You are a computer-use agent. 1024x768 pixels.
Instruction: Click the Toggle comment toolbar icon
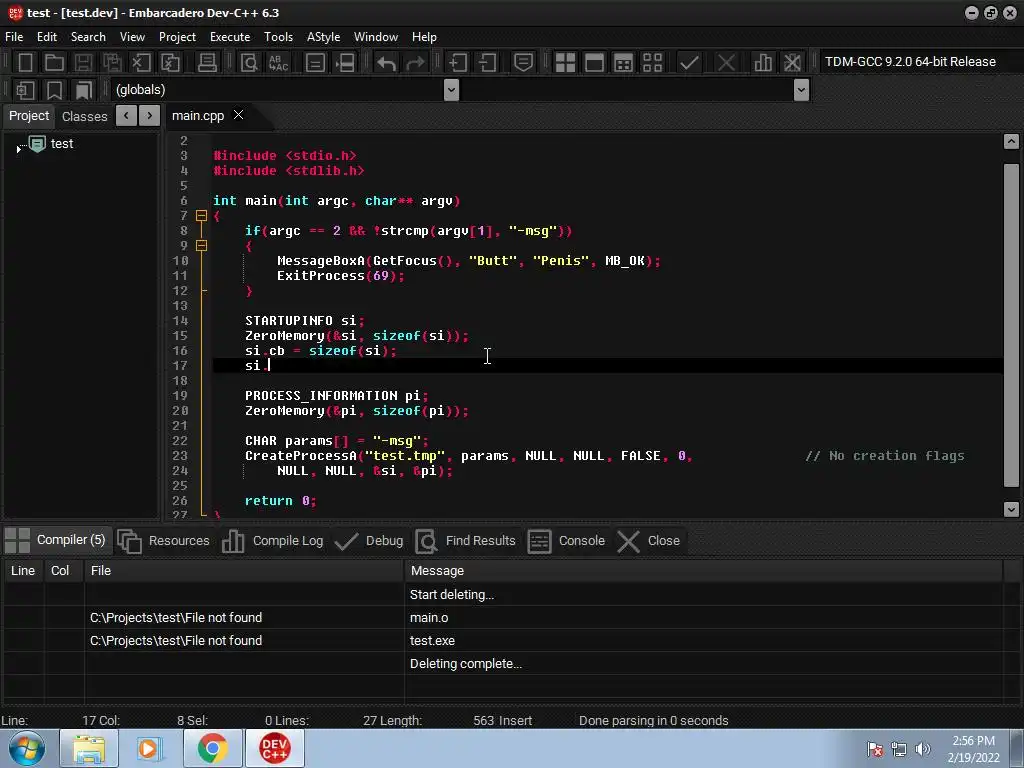pos(523,62)
